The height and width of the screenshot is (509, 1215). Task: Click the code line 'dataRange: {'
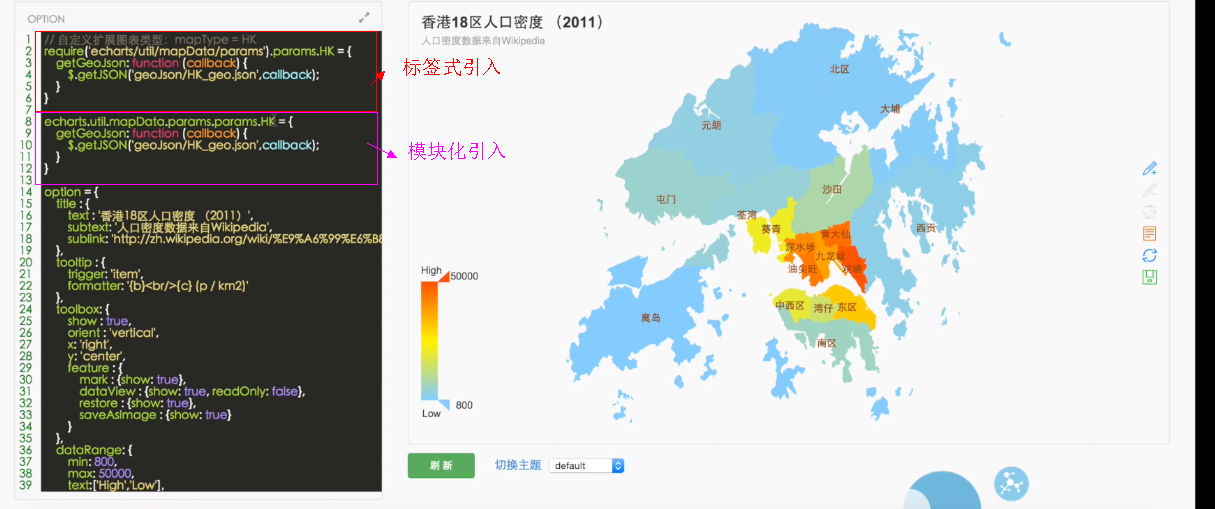92,450
